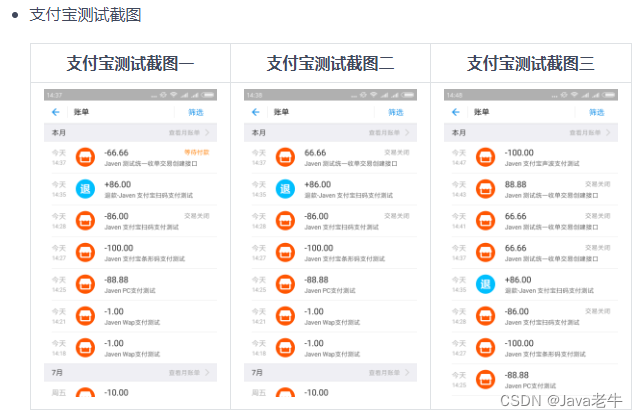Click merchant icon of -86.00 row in 截图二
The image size is (638, 417).
(285, 221)
